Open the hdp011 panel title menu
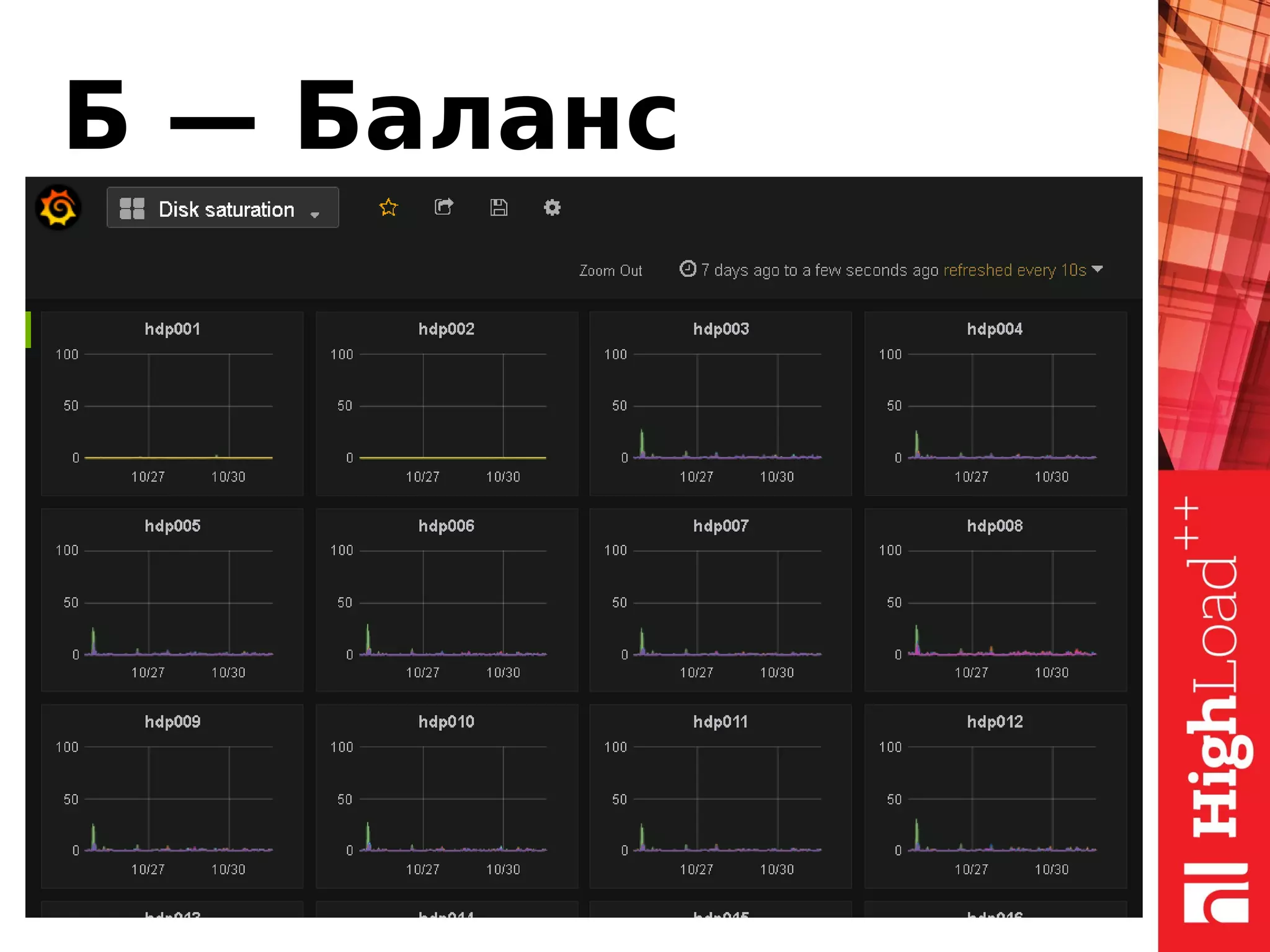Screen dimensions: 1270x952 721,722
